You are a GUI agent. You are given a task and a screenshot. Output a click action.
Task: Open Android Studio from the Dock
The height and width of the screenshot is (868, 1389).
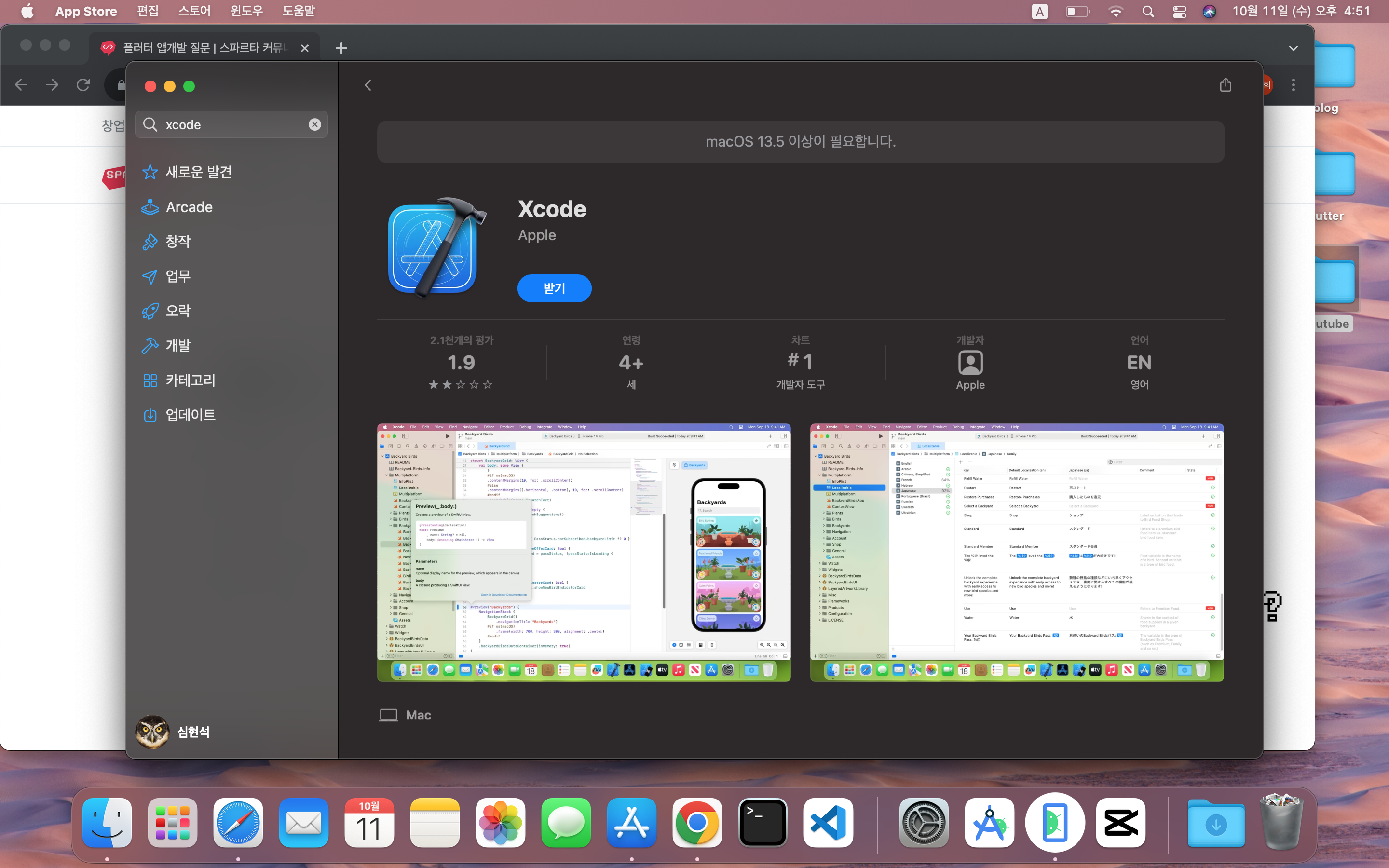[x=990, y=823]
